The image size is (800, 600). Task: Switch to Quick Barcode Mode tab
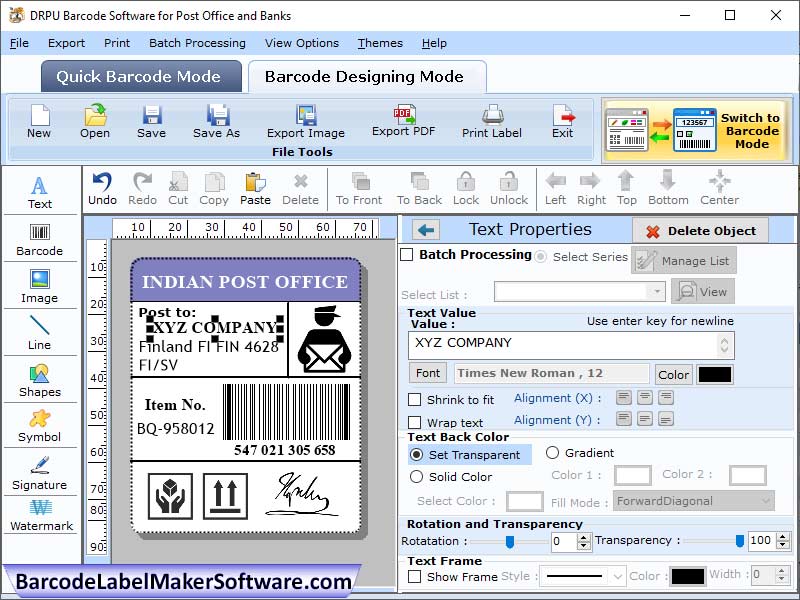[x=141, y=77]
